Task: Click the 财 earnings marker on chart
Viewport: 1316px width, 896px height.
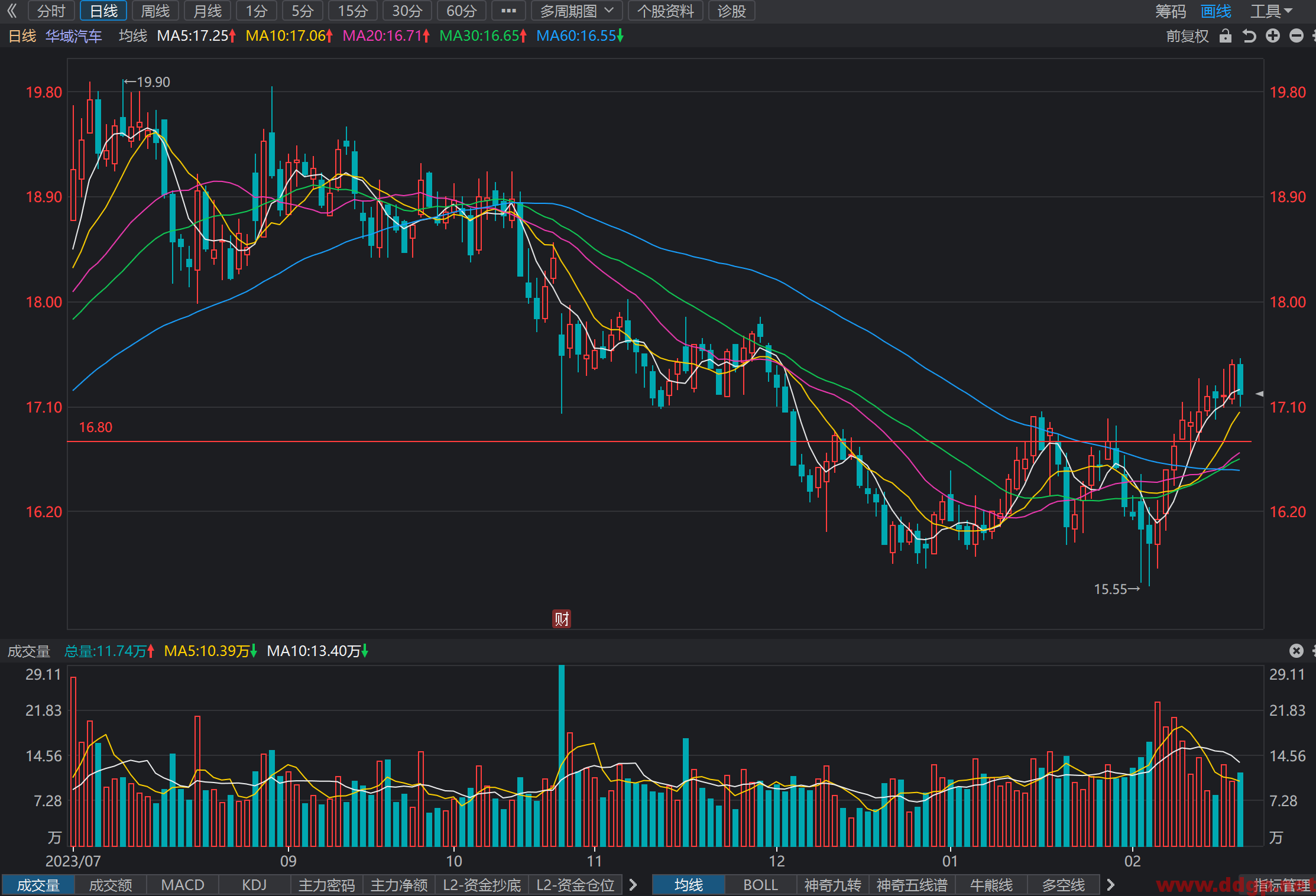Action: pos(562,619)
